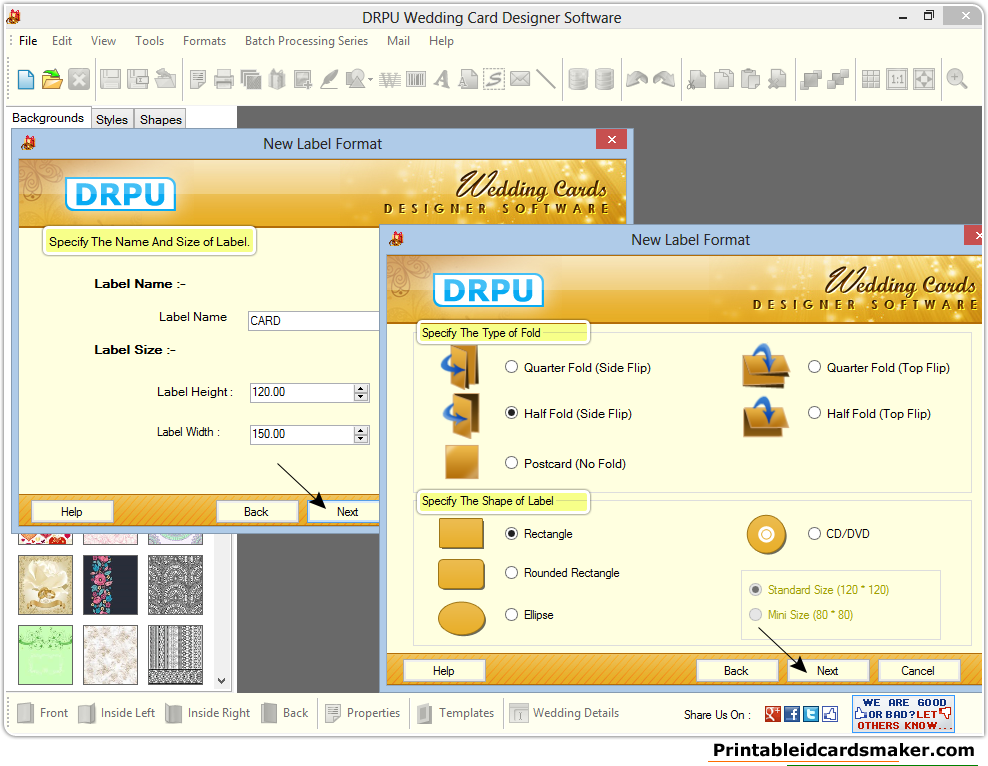Click Cancel in fold type dialog

918,671
